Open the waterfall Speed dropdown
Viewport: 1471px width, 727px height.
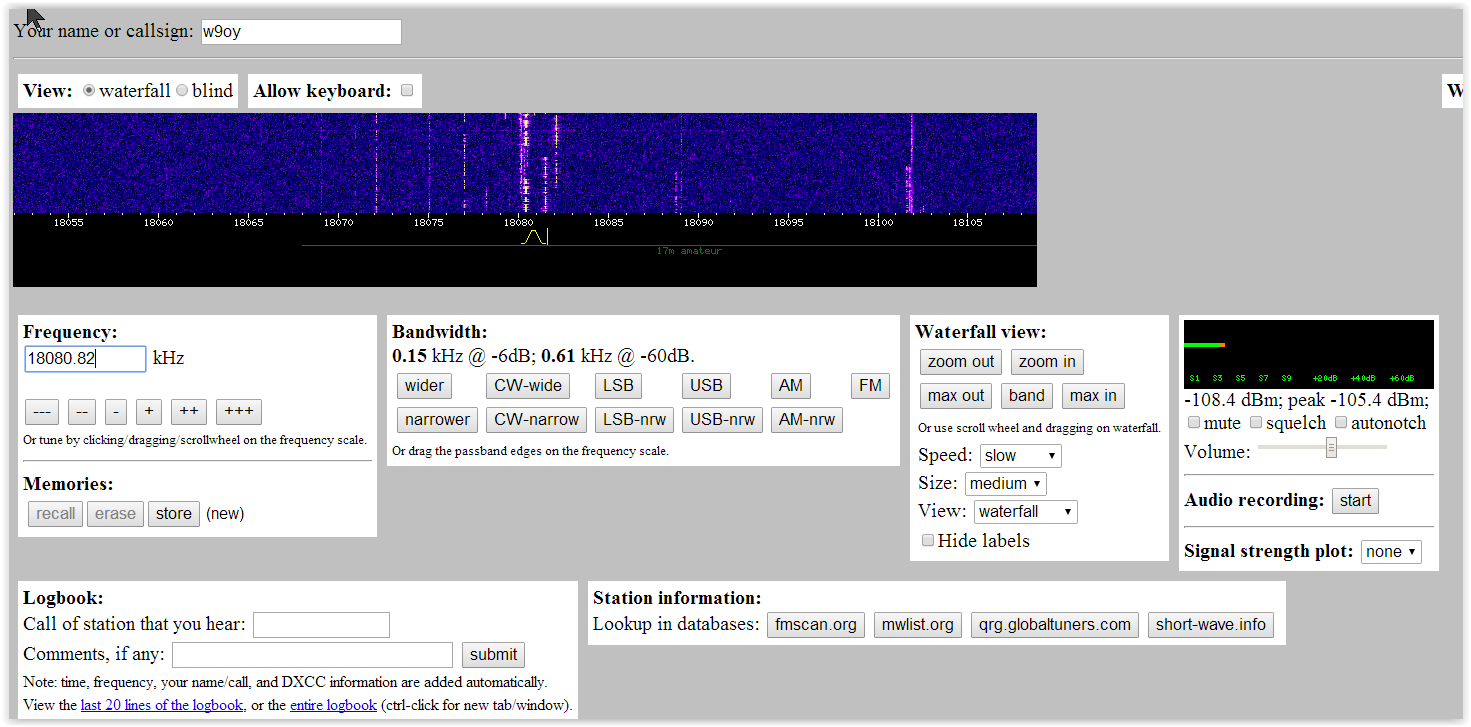point(1020,456)
